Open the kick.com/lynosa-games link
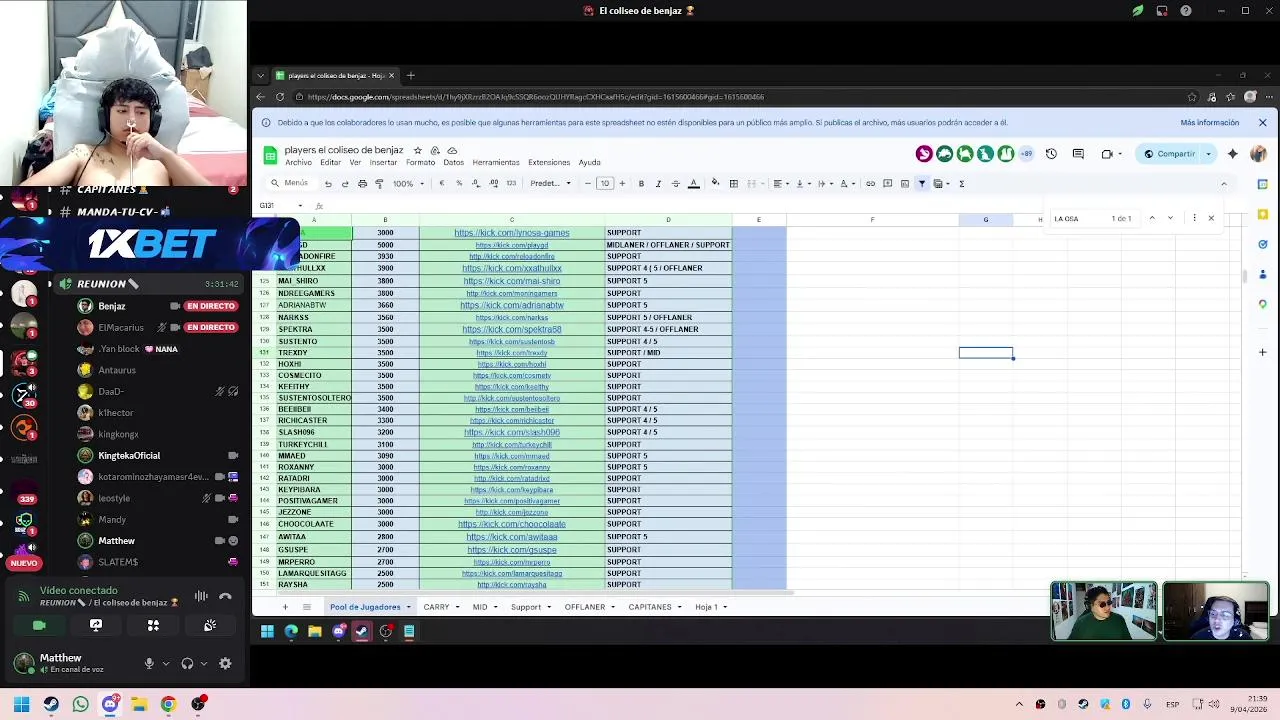 (x=512, y=233)
